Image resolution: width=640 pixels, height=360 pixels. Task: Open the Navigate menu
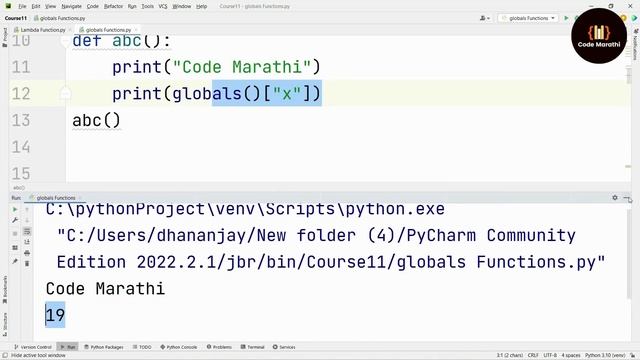(71, 6)
